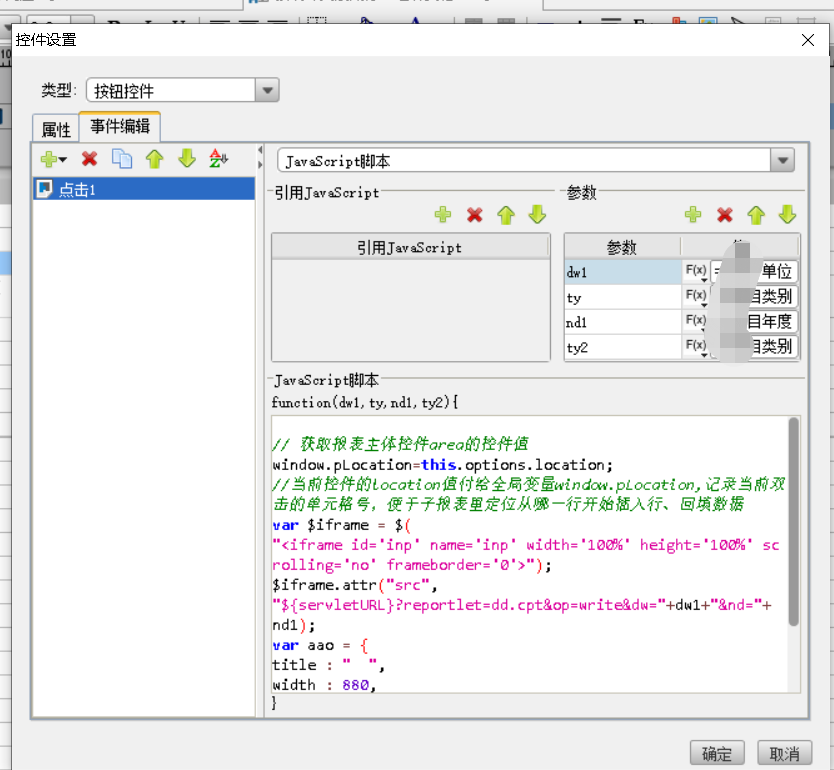Image resolution: width=834 pixels, height=770 pixels.
Task: Edit the value field of the ty2 parameter
Action: [754, 347]
